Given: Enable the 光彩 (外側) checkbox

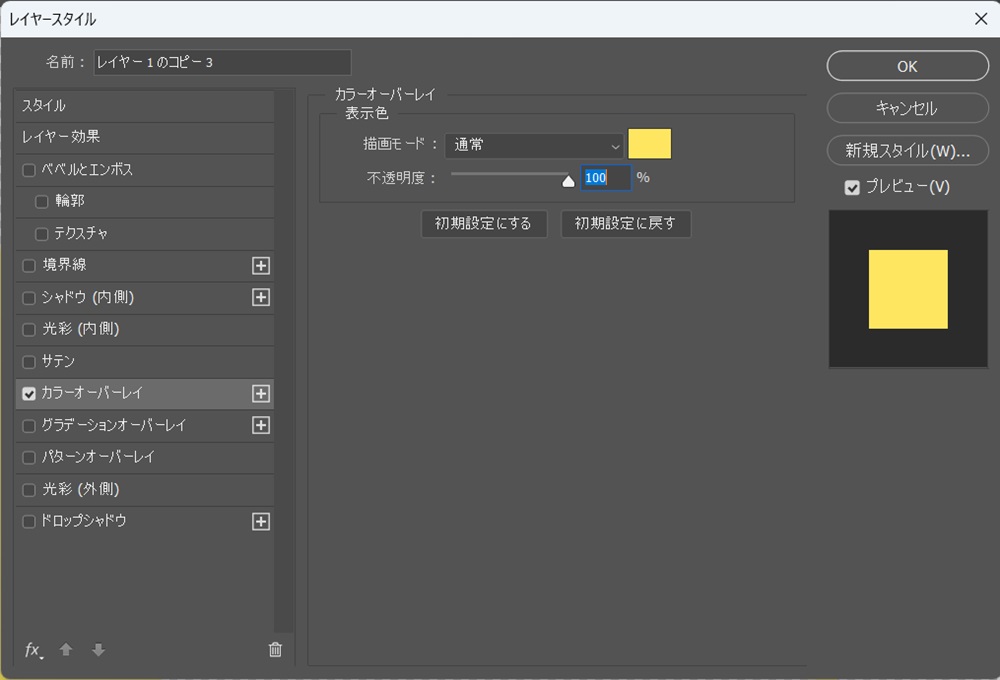Looking at the screenshot, I should [x=29, y=490].
